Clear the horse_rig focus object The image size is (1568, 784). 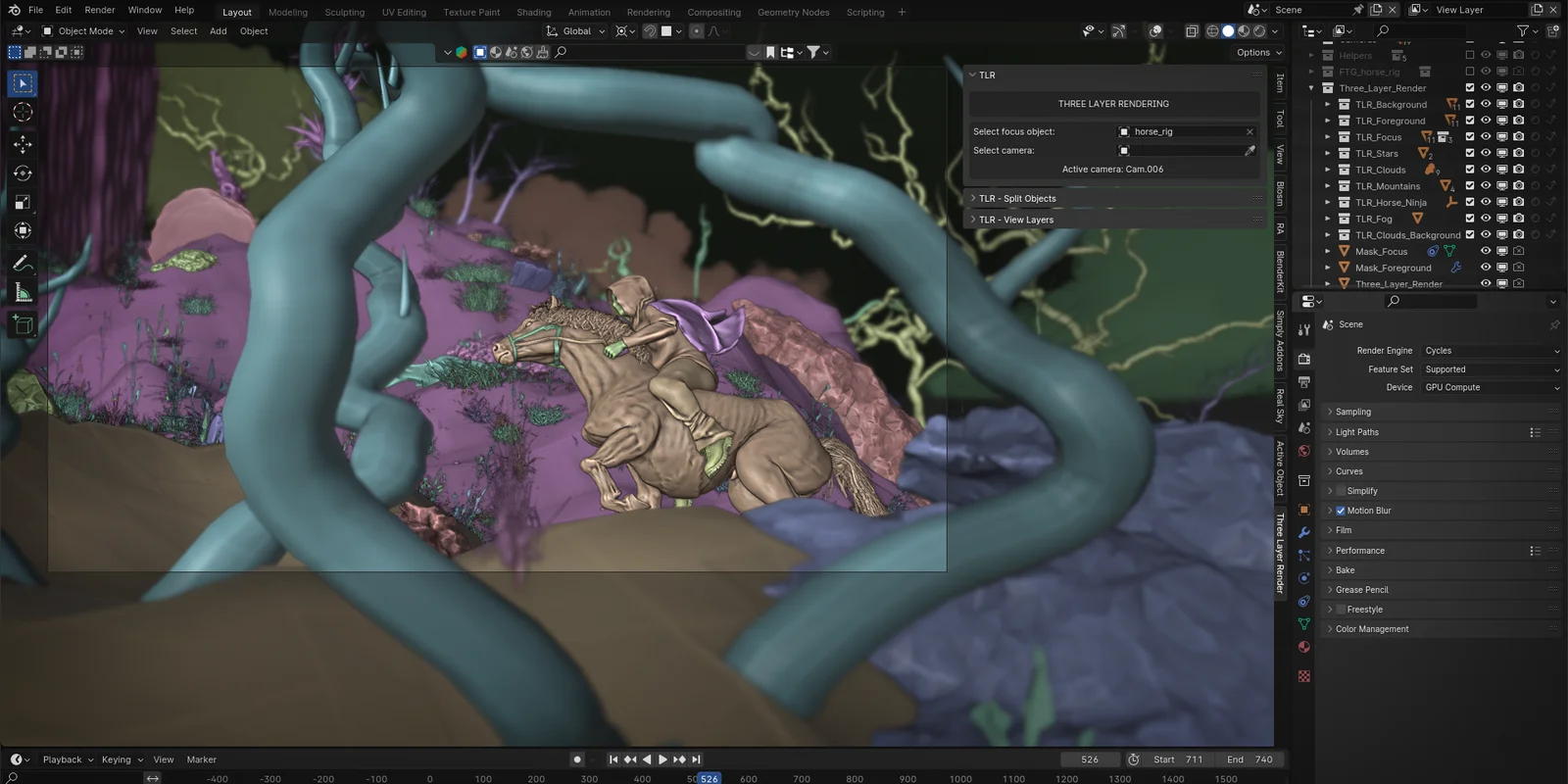coord(1249,131)
